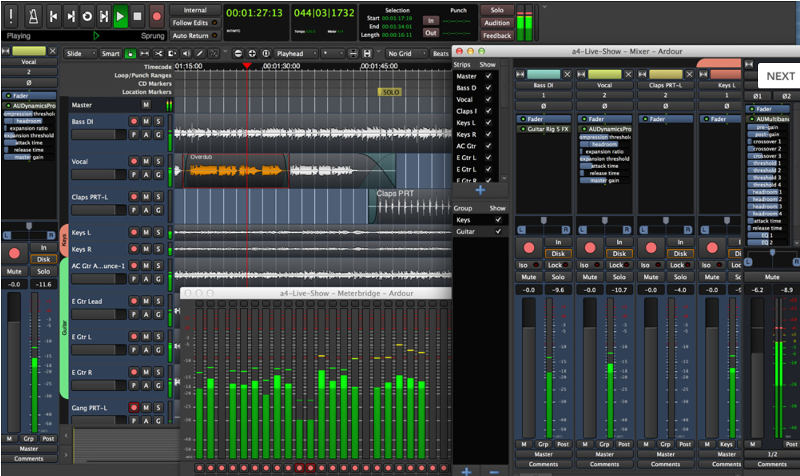Mute the Bass DI track with M
The width and height of the screenshot is (800, 476).
point(146,121)
